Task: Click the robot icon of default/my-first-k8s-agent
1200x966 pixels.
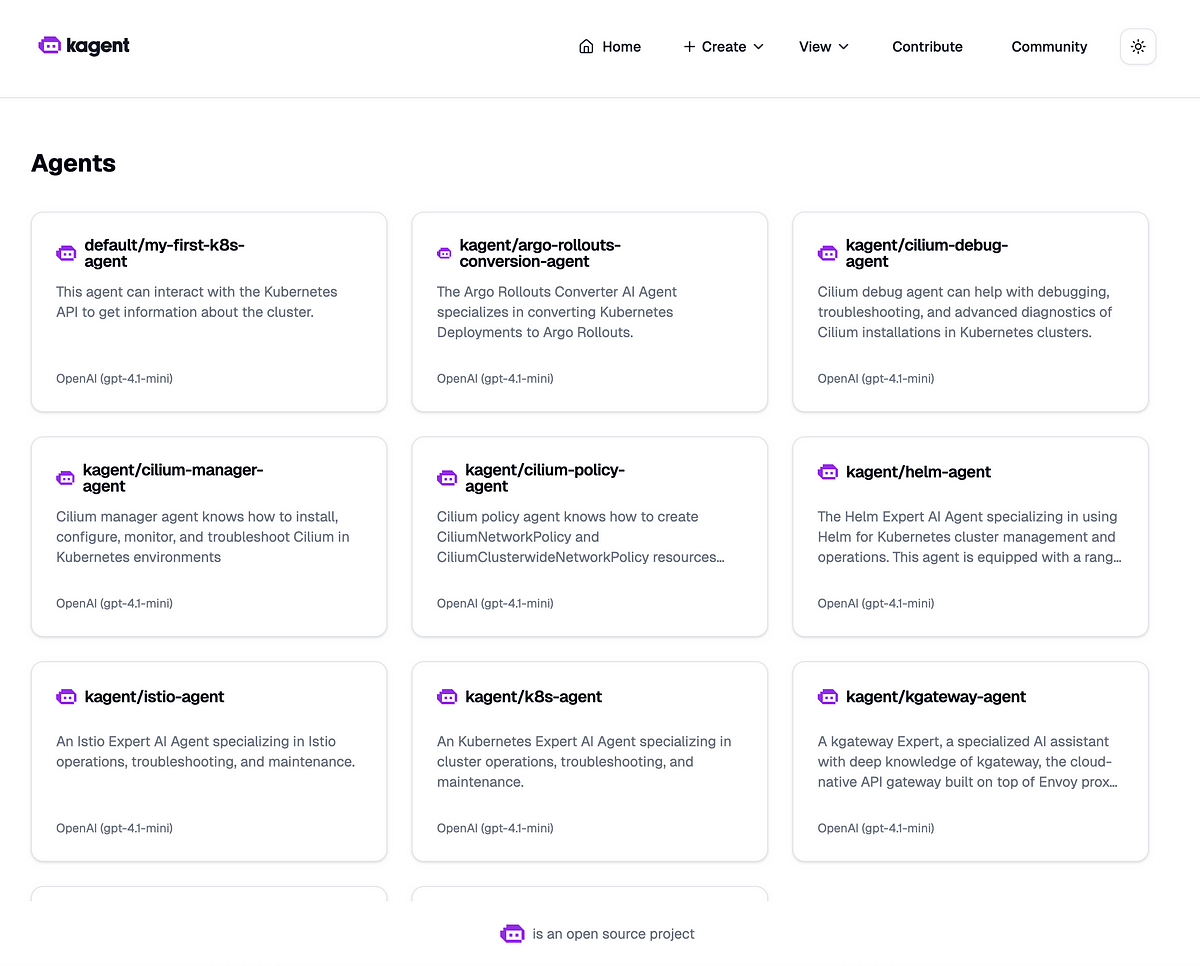Action: point(66,253)
